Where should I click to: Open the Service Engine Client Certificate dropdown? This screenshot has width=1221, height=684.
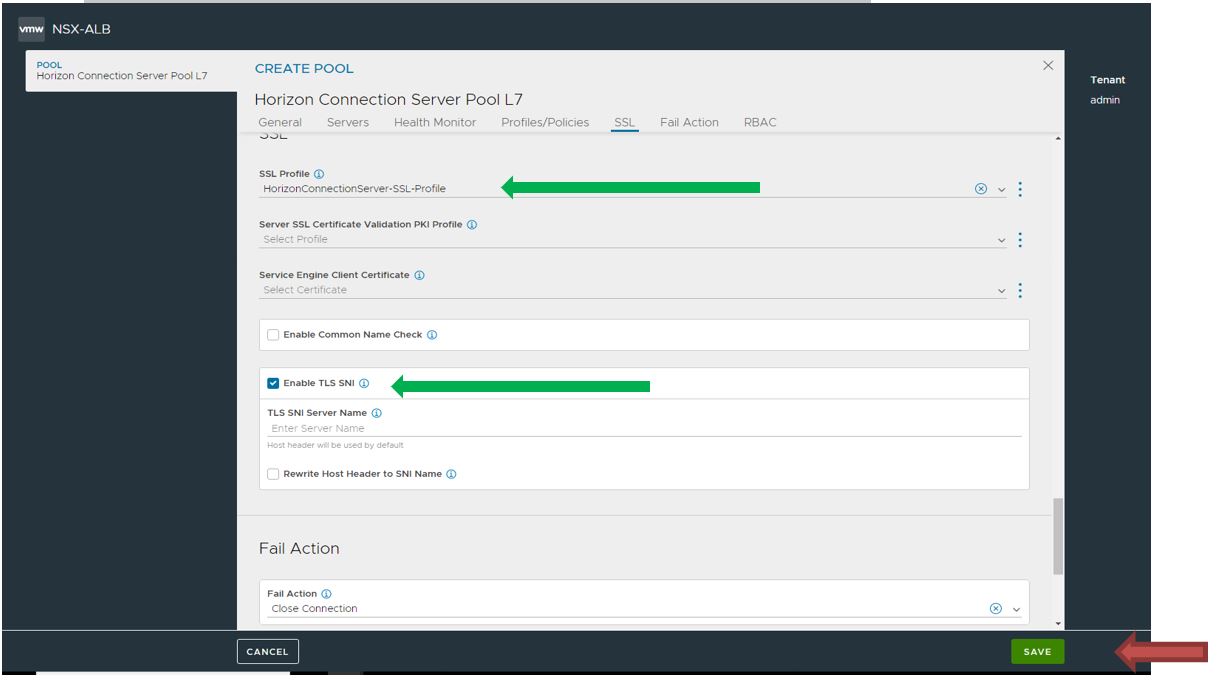pyautogui.click(x=1002, y=291)
